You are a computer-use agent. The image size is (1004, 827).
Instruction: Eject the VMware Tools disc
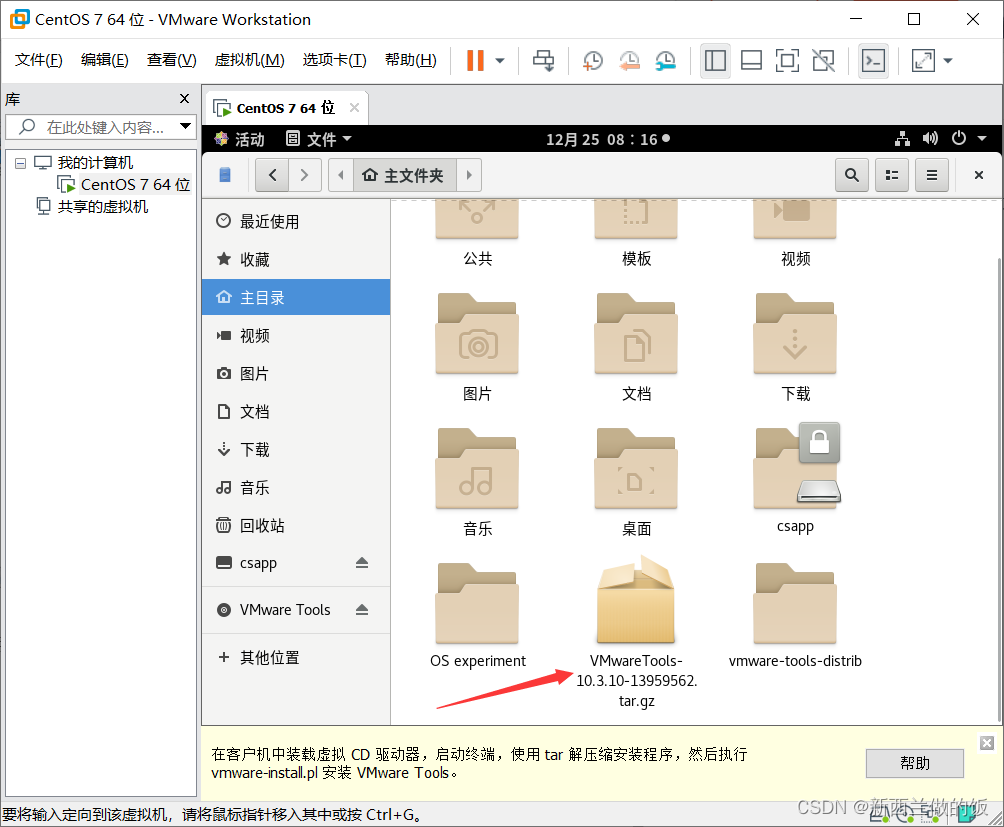coord(362,610)
